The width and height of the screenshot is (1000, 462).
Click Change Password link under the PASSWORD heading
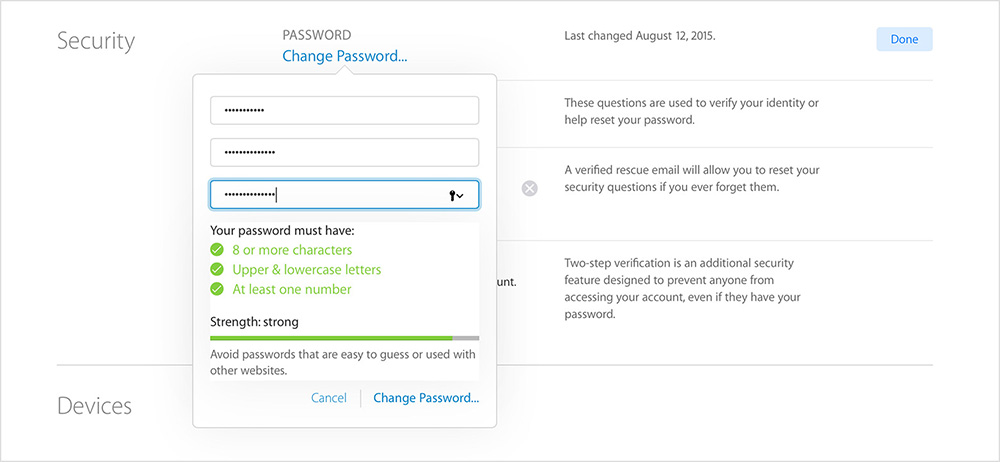(344, 56)
